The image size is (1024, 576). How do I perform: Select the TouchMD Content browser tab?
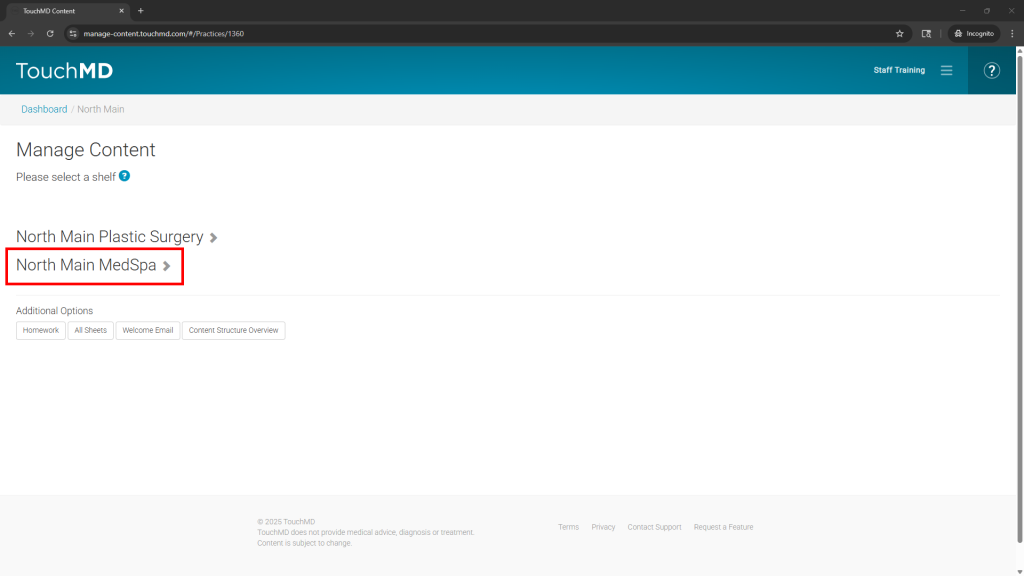pyautogui.click(x=67, y=10)
